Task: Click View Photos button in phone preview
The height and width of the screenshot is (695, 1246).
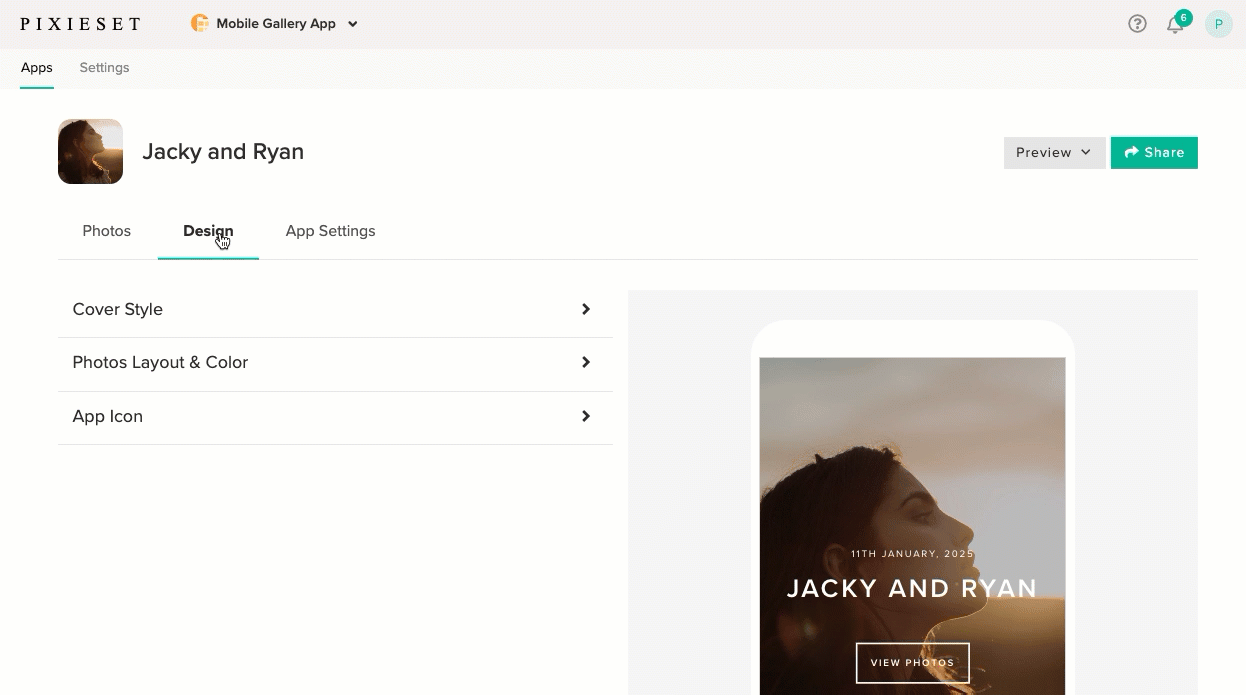Action: click(x=913, y=663)
